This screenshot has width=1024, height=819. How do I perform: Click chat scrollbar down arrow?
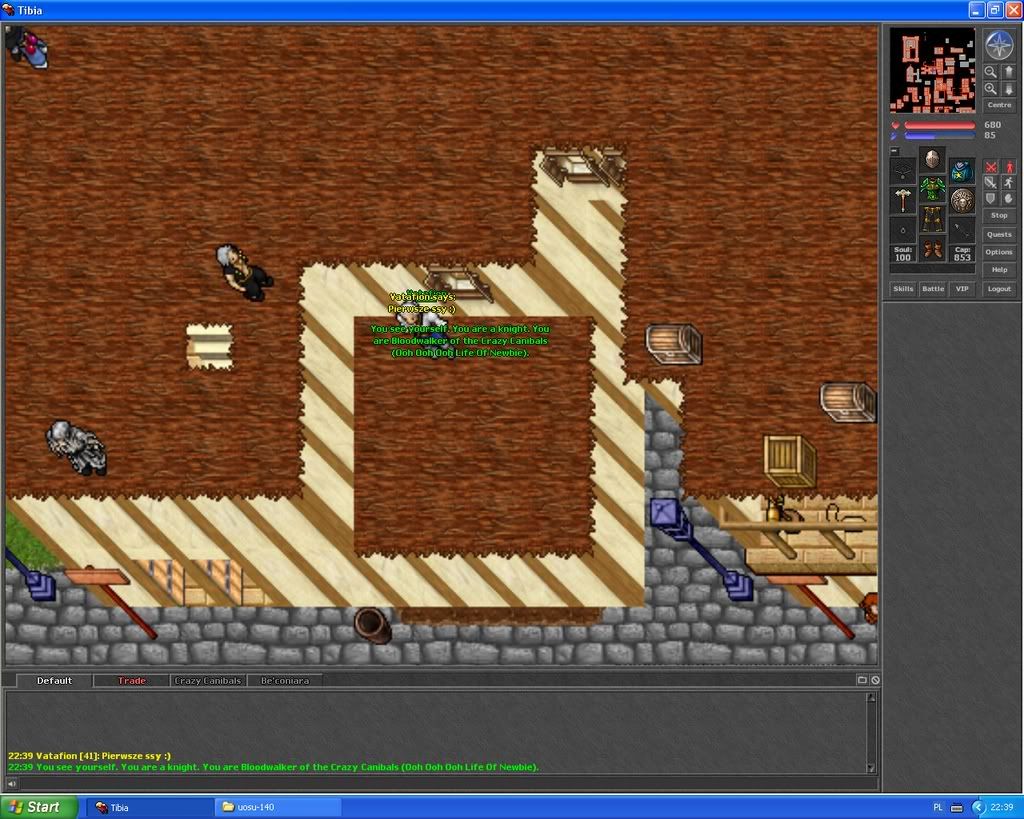tap(871, 768)
